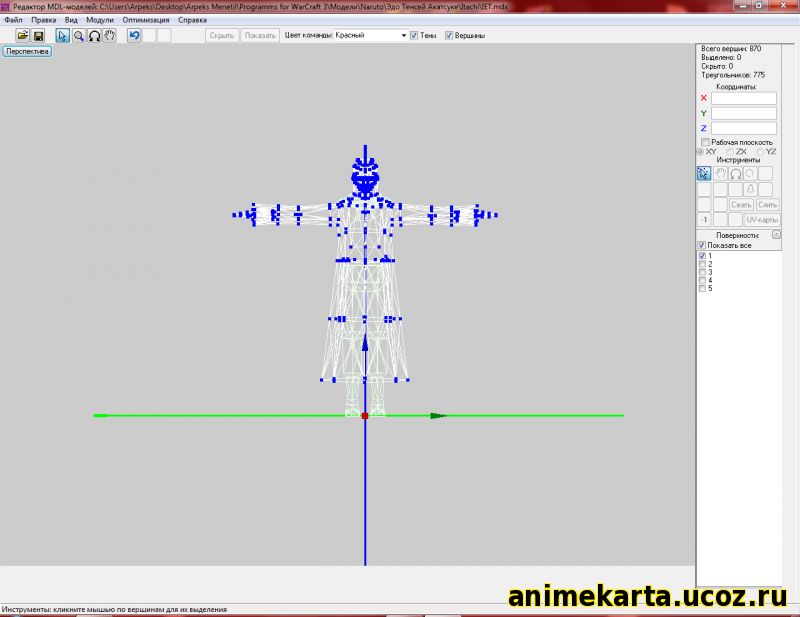Open the Цвет команды dropdown showing Красный
The height and width of the screenshot is (617, 800).
[x=371, y=35]
